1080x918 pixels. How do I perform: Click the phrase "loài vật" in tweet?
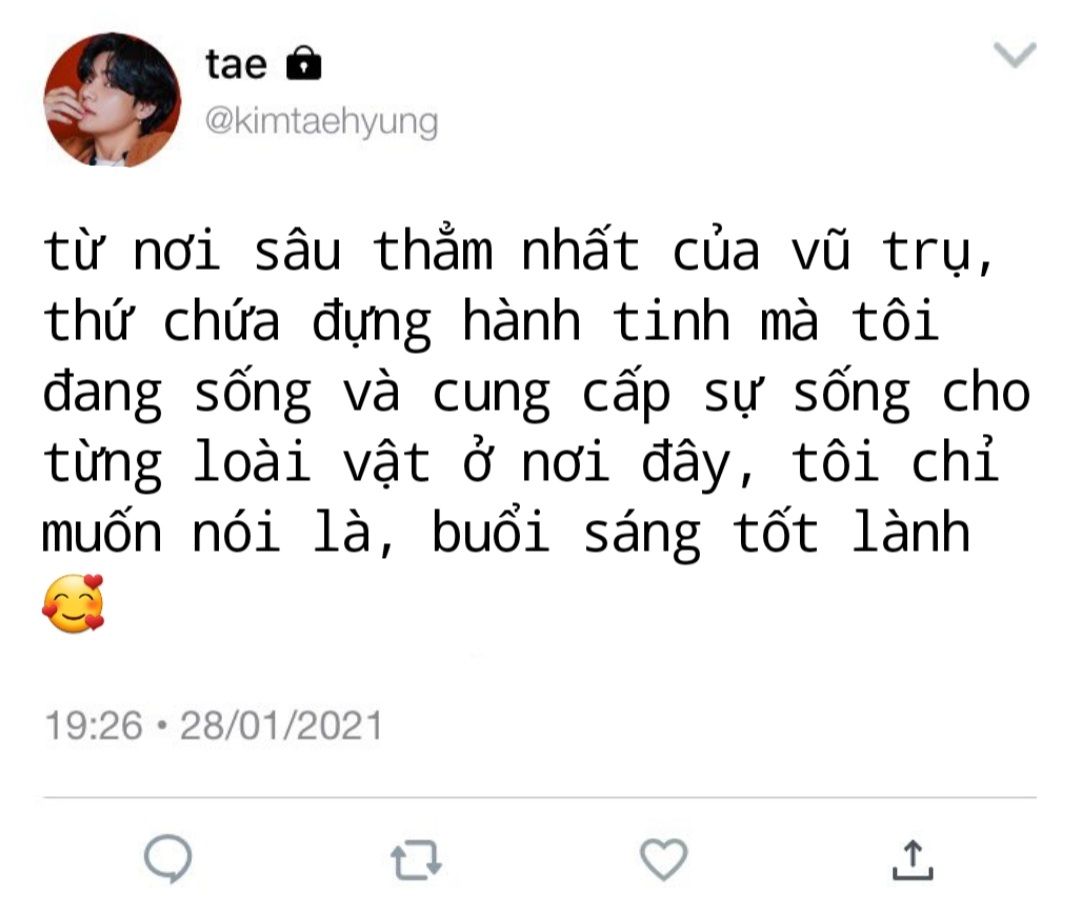pyautogui.click(x=311, y=463)
